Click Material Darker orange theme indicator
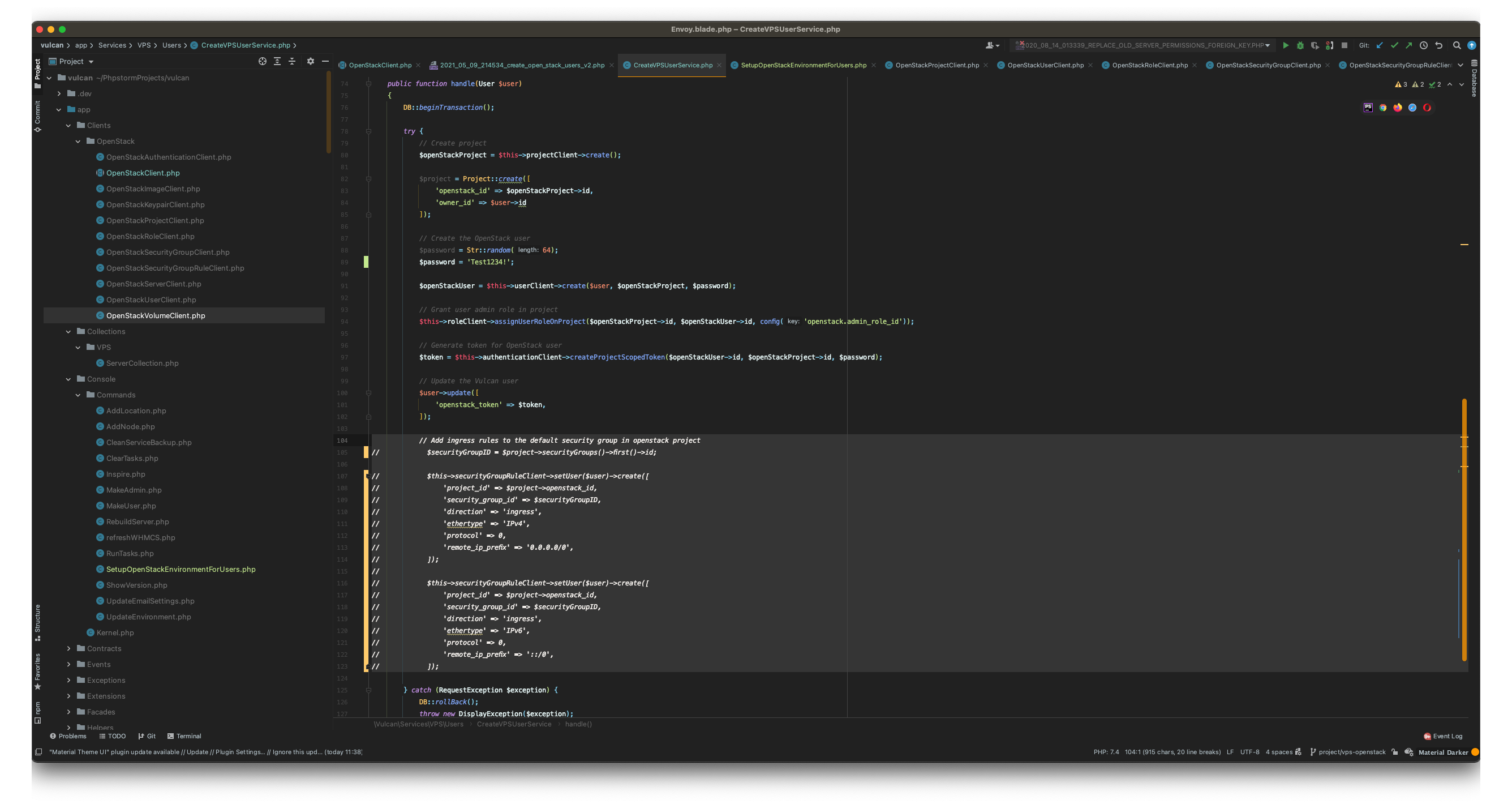Viewport: 1512px width, 804px height. coord(1475,752)
